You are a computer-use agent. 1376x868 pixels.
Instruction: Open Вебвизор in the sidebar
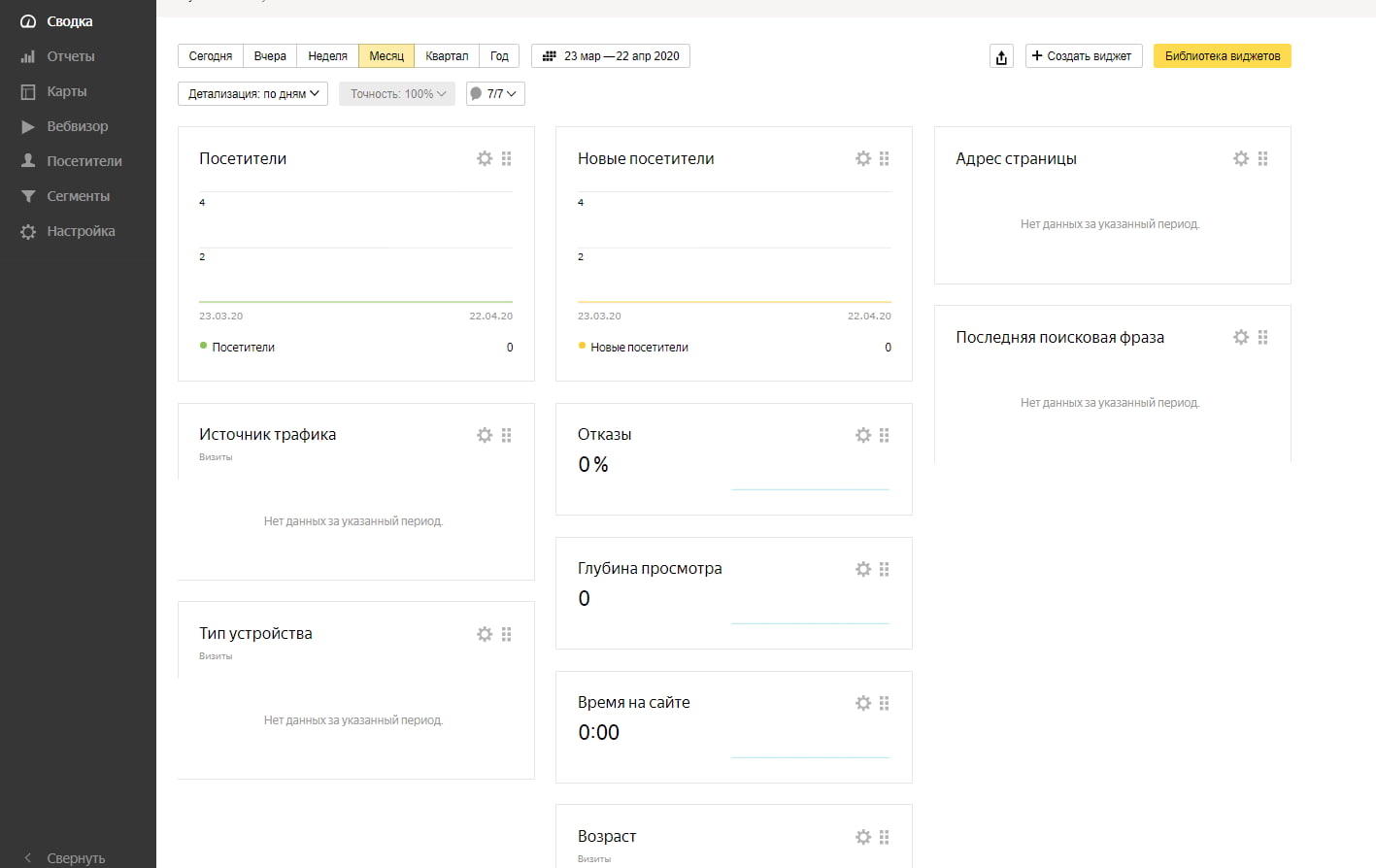tap(77, 126)
